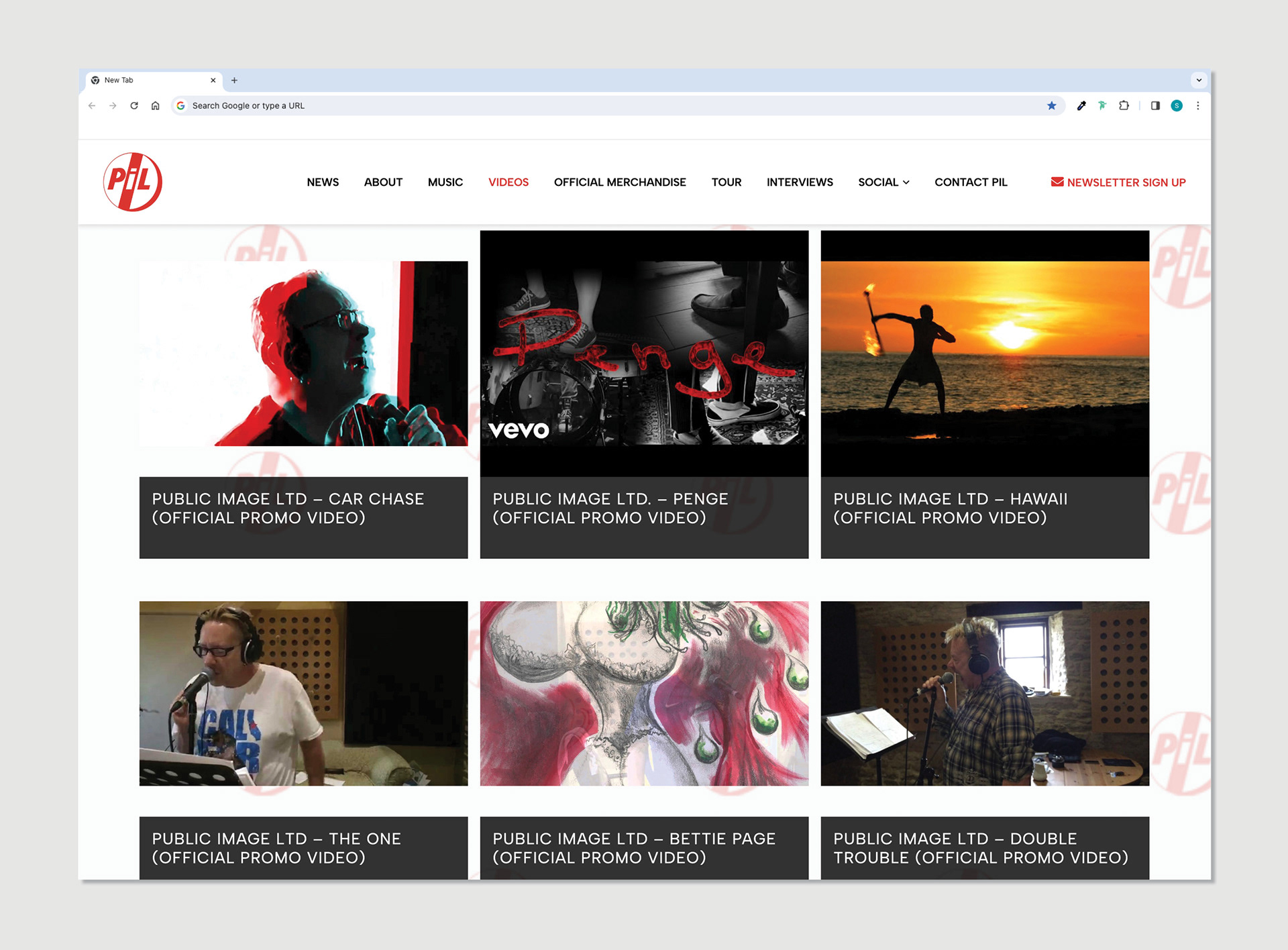
Task: Click the PiL logo in the header
Action: 133,182
